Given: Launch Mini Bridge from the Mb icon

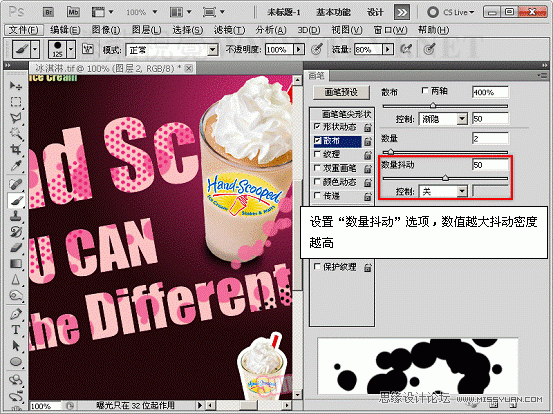Looking at the screenshot, I should [73, 12].
